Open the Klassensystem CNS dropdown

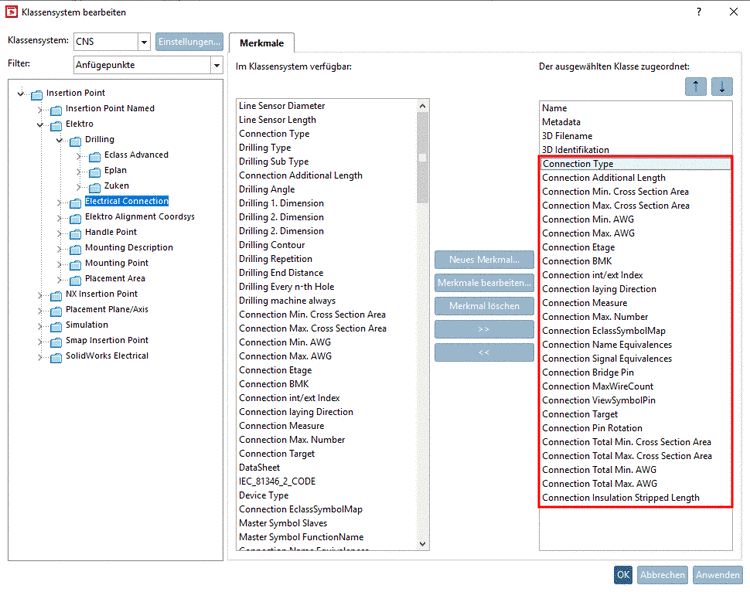(144, 42)
